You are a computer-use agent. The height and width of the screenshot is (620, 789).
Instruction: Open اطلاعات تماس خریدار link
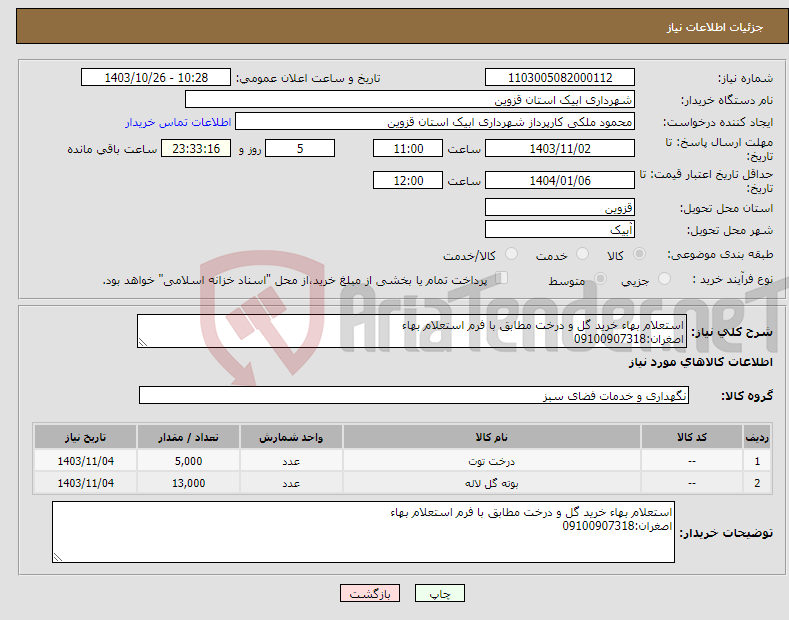[x=178, y=122]
